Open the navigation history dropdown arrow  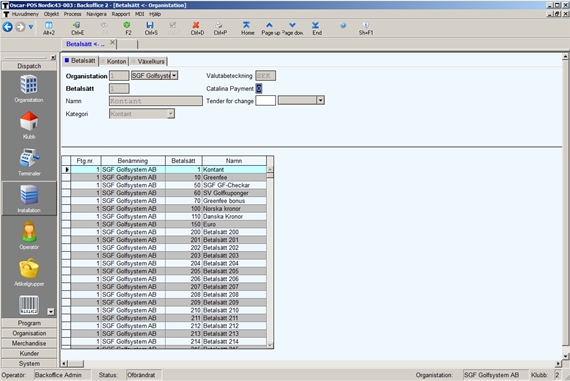tap(31, 27)
